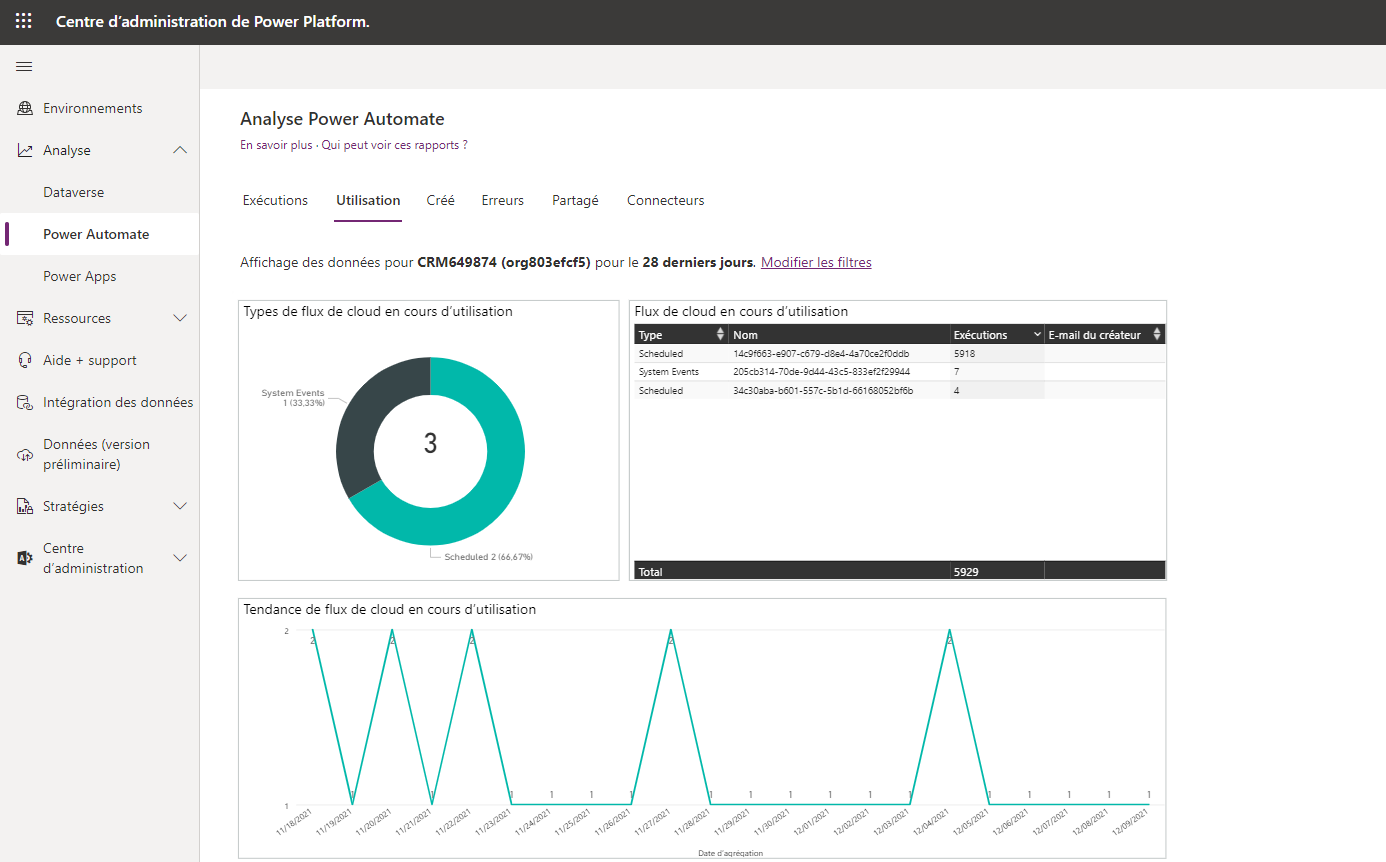Click the Analyse chart icon
Viewport: 1386px width, 862px height.
point(25,150)
